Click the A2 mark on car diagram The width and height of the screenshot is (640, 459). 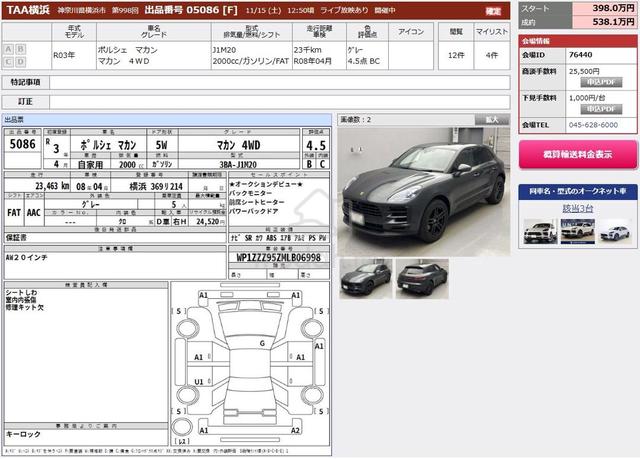pos(296,430)
